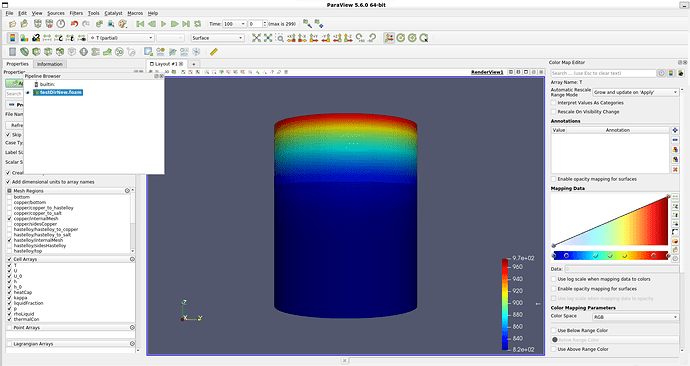This screenshot has width=690, height=366.
Task: Rotate view 90 degrees clockwise icon
Action: pos(360,38)
